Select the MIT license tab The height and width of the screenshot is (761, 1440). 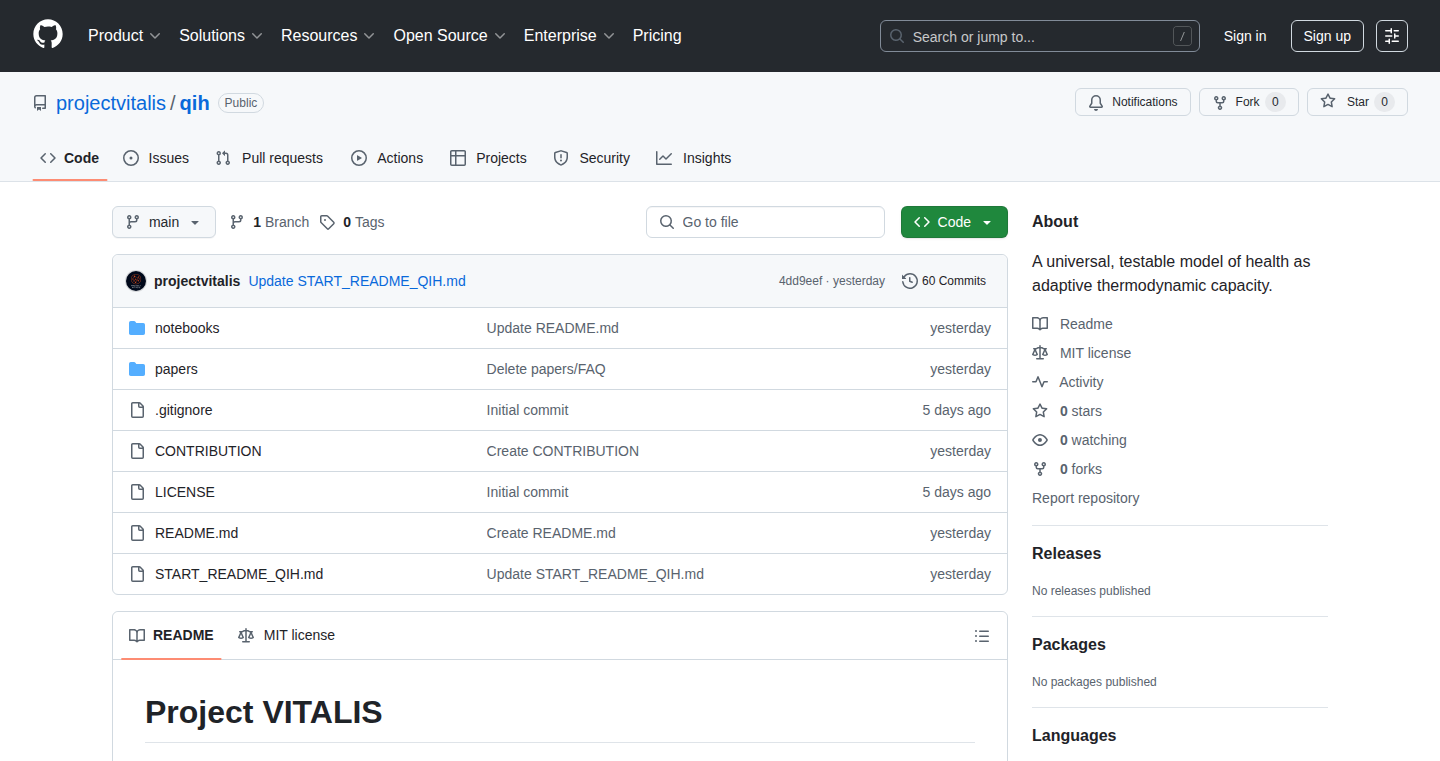point(287,635)
